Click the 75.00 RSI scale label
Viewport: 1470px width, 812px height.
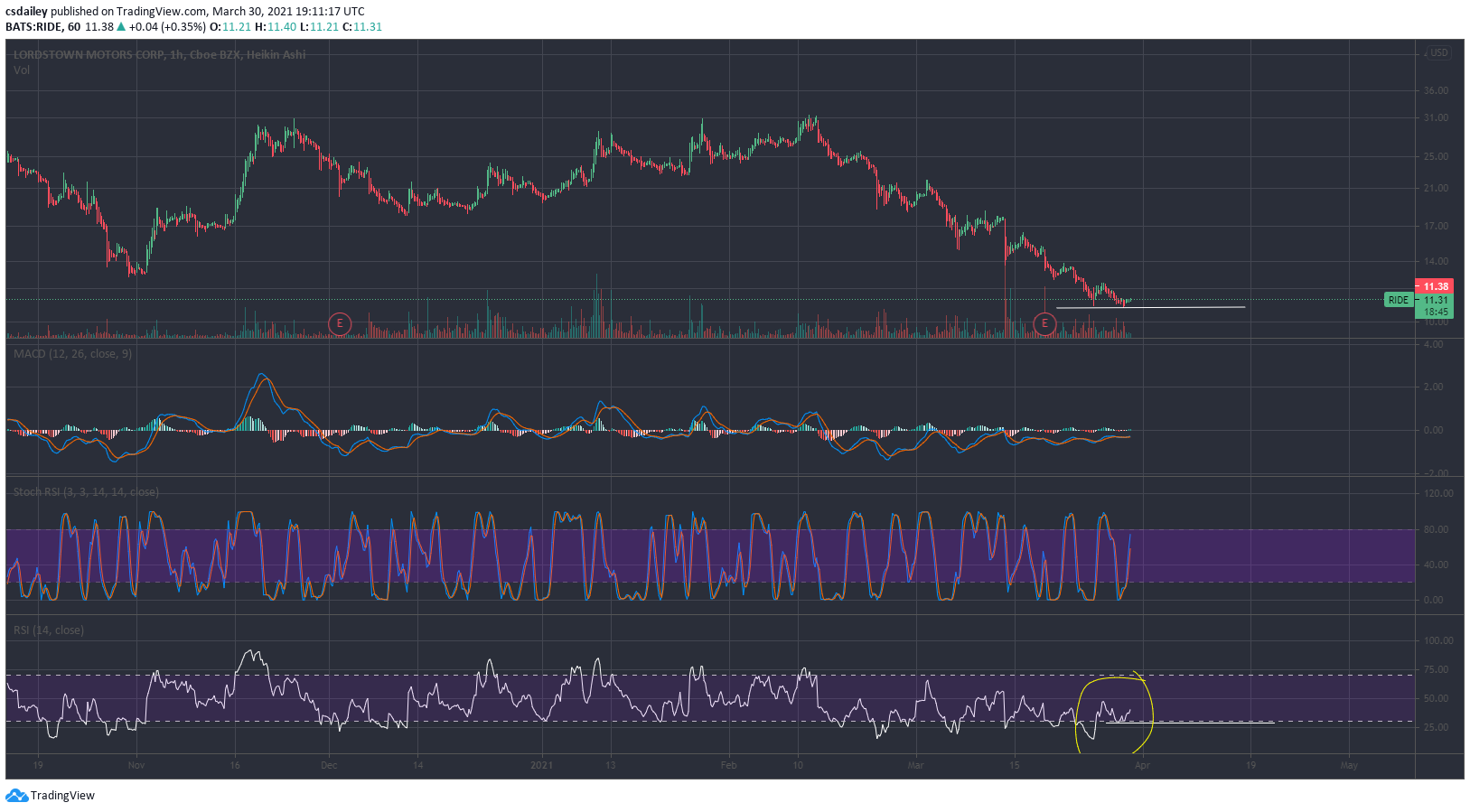pyautogui.click(x=1436, y=670)
